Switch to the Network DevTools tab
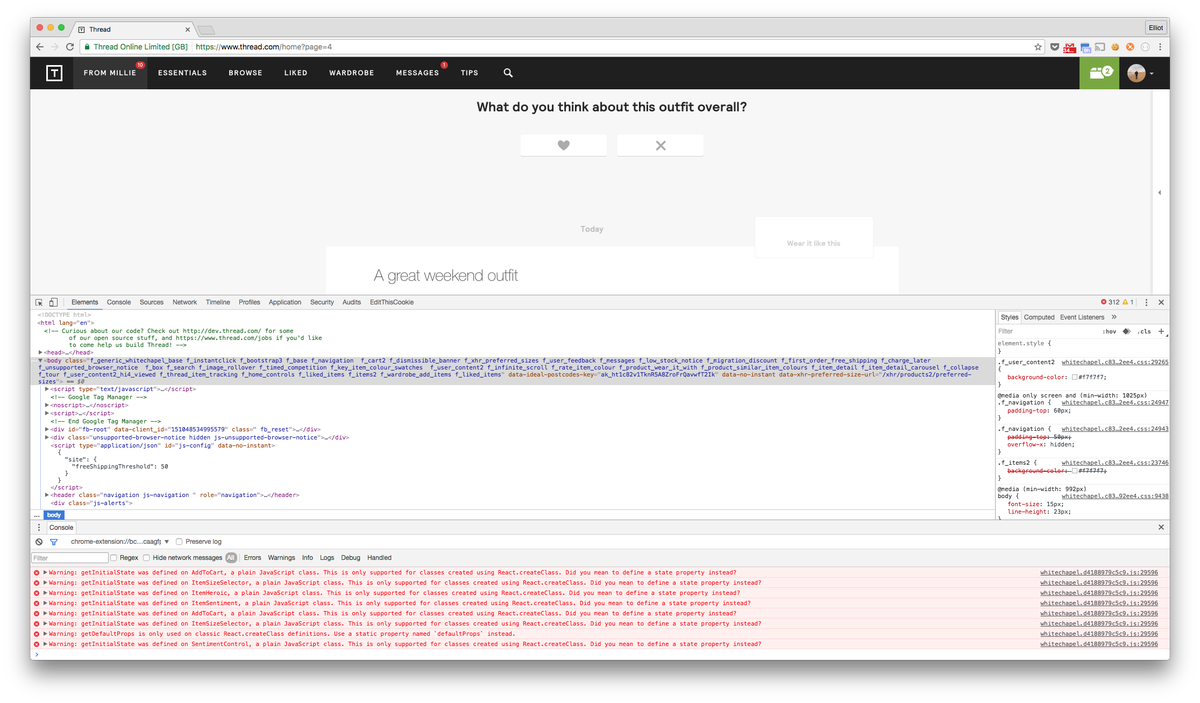1200x703 pixels. pos(184,302)
